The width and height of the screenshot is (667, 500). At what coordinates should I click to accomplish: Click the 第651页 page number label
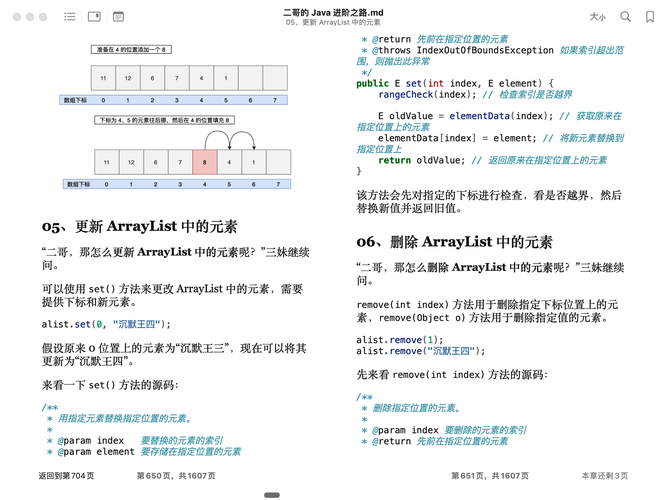click(x=491, y=476)
